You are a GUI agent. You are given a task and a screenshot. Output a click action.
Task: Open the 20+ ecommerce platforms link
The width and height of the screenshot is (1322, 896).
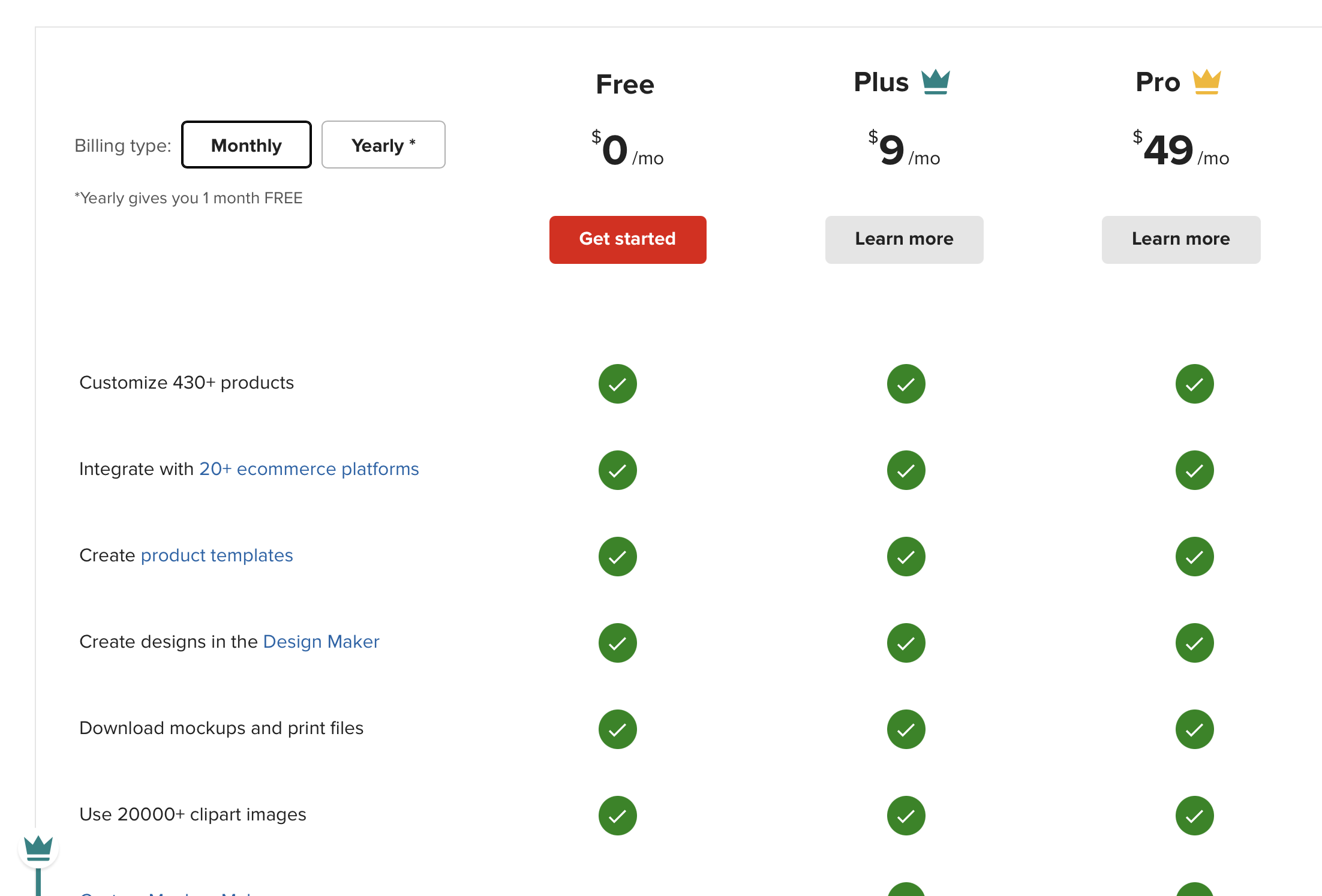(x=309, y=469)
